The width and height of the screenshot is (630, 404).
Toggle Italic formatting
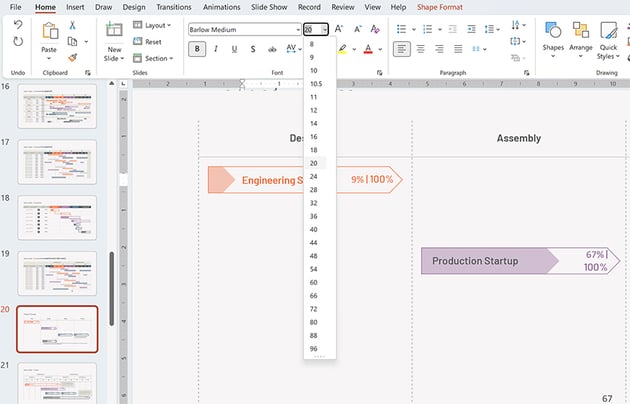[215, 48]
